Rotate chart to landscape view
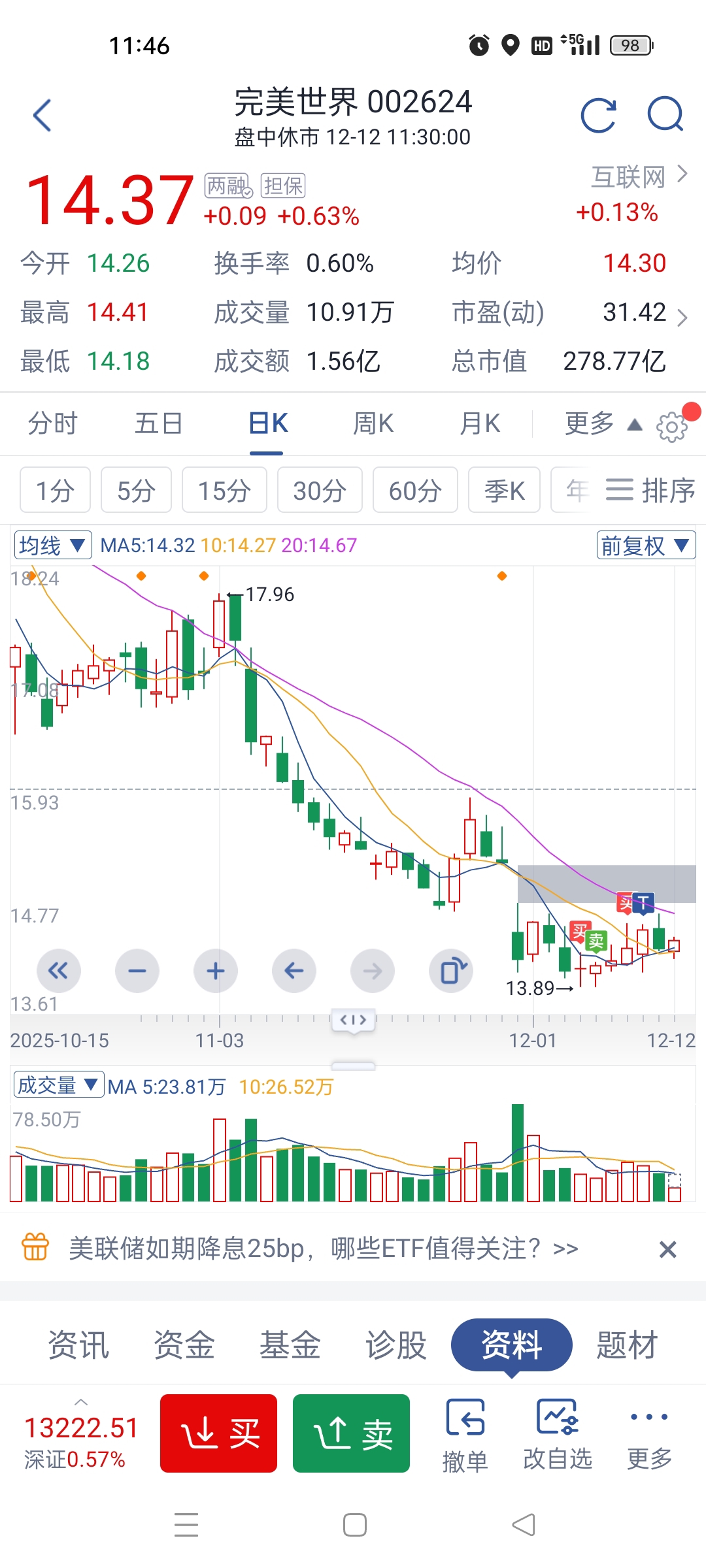 [x=451, y=971]
